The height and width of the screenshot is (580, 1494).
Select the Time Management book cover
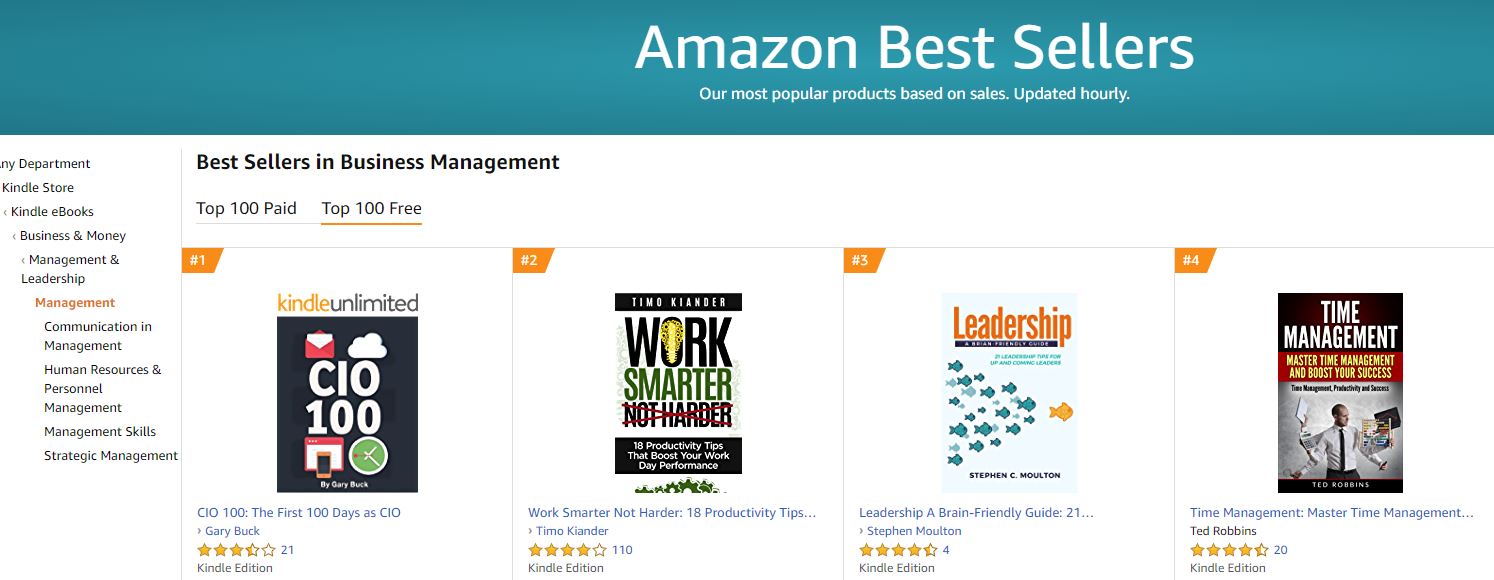coord(1340,392)
